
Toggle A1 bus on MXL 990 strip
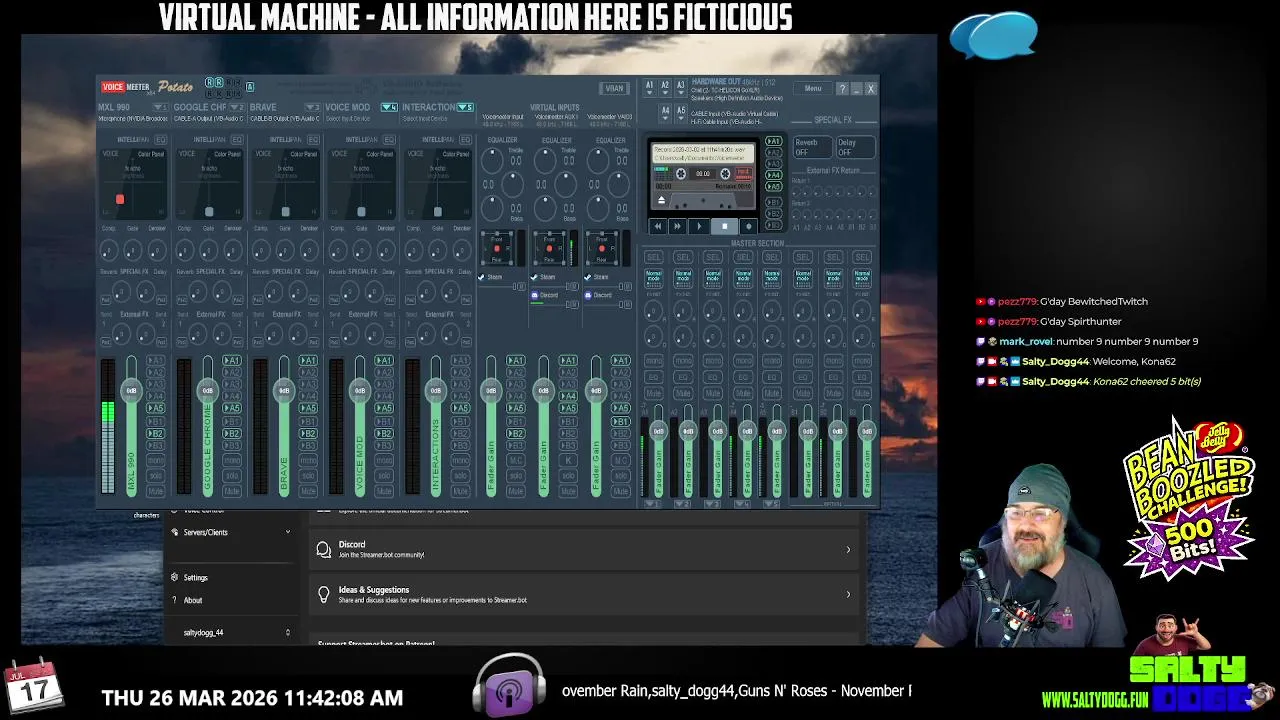(x=155, y=360)
